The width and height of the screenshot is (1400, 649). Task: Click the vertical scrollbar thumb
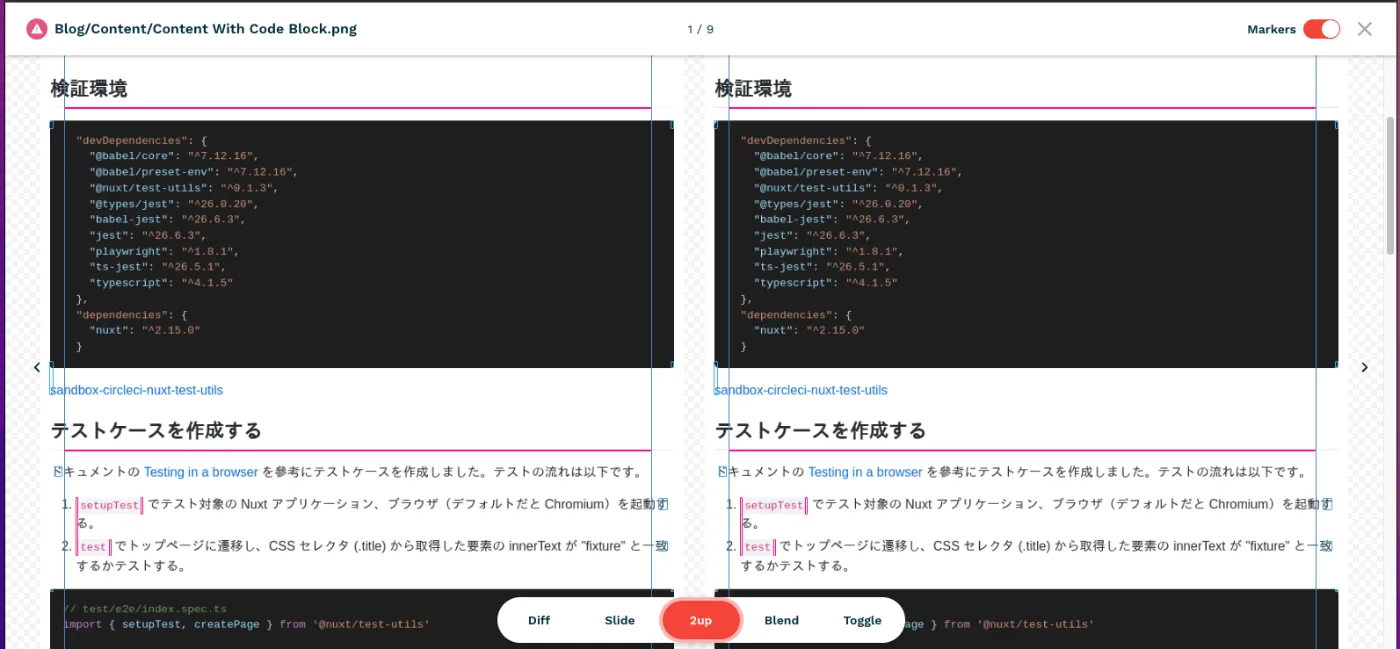(x=1390, y=185)
